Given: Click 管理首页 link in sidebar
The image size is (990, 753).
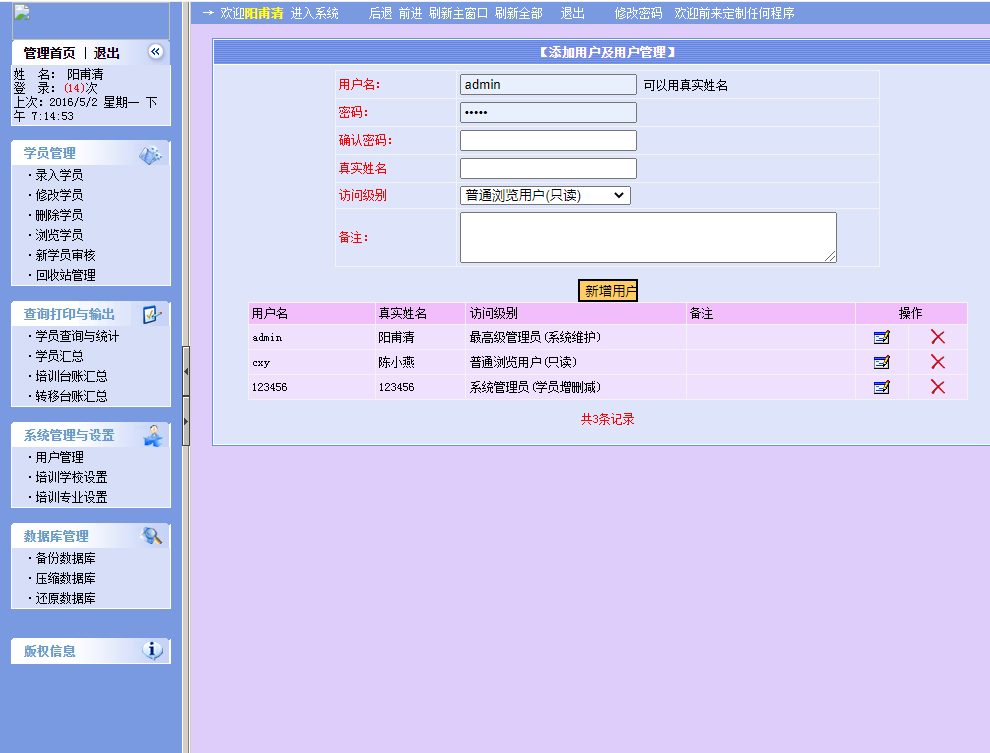Looking at the screenshot, I should [49, 53].
